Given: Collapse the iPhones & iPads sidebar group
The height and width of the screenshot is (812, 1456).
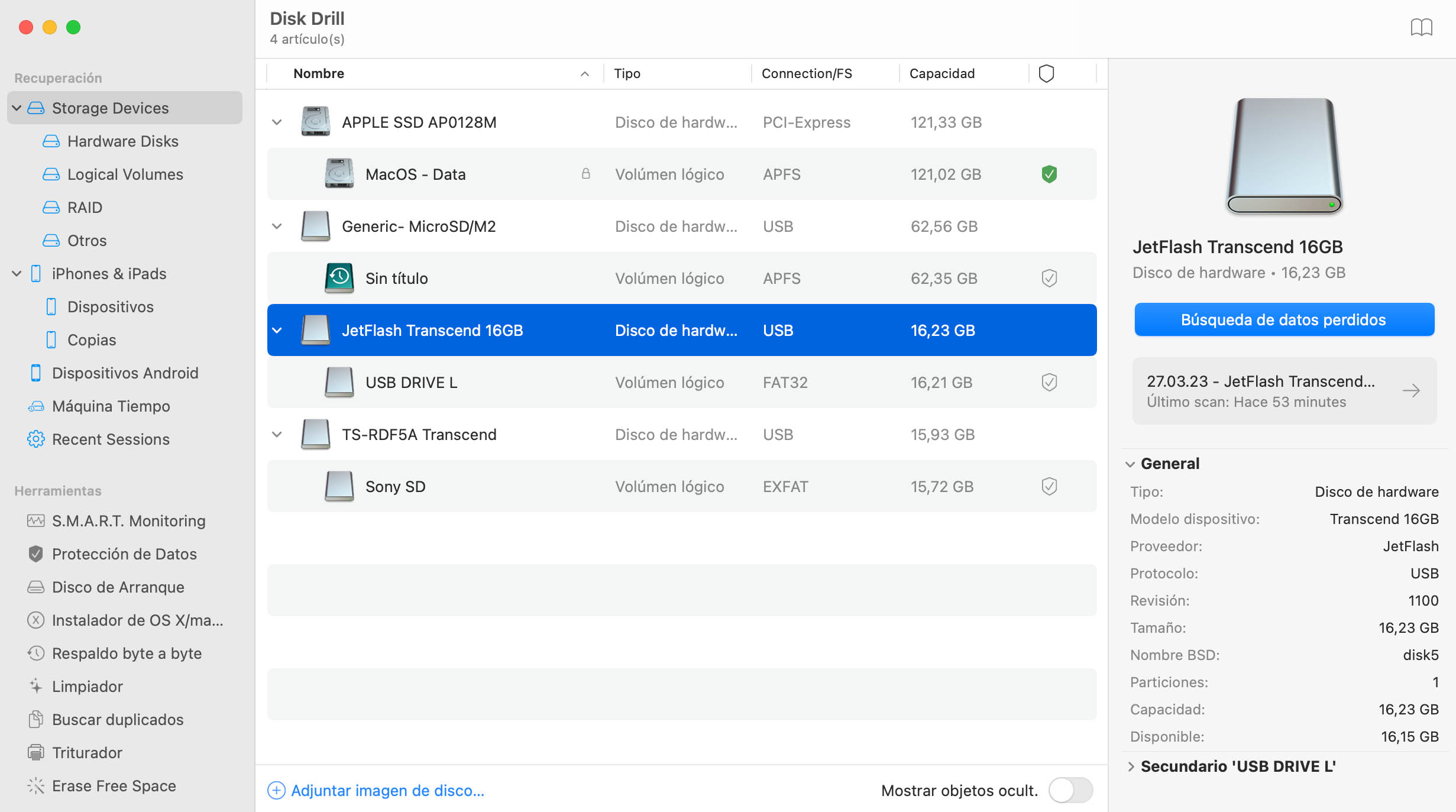Looking at the screenshot, I should pos(17,273).
